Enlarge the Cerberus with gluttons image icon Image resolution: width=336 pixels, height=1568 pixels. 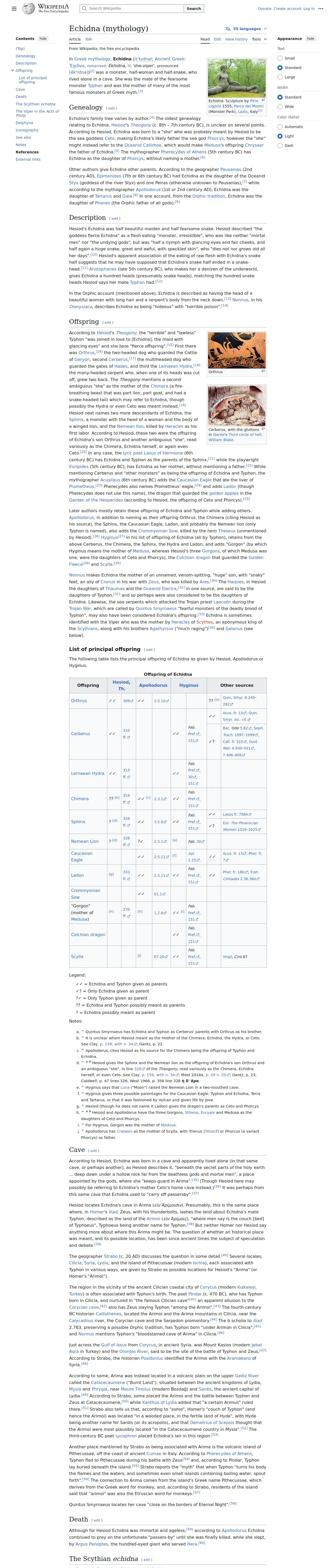coord(264,429)
